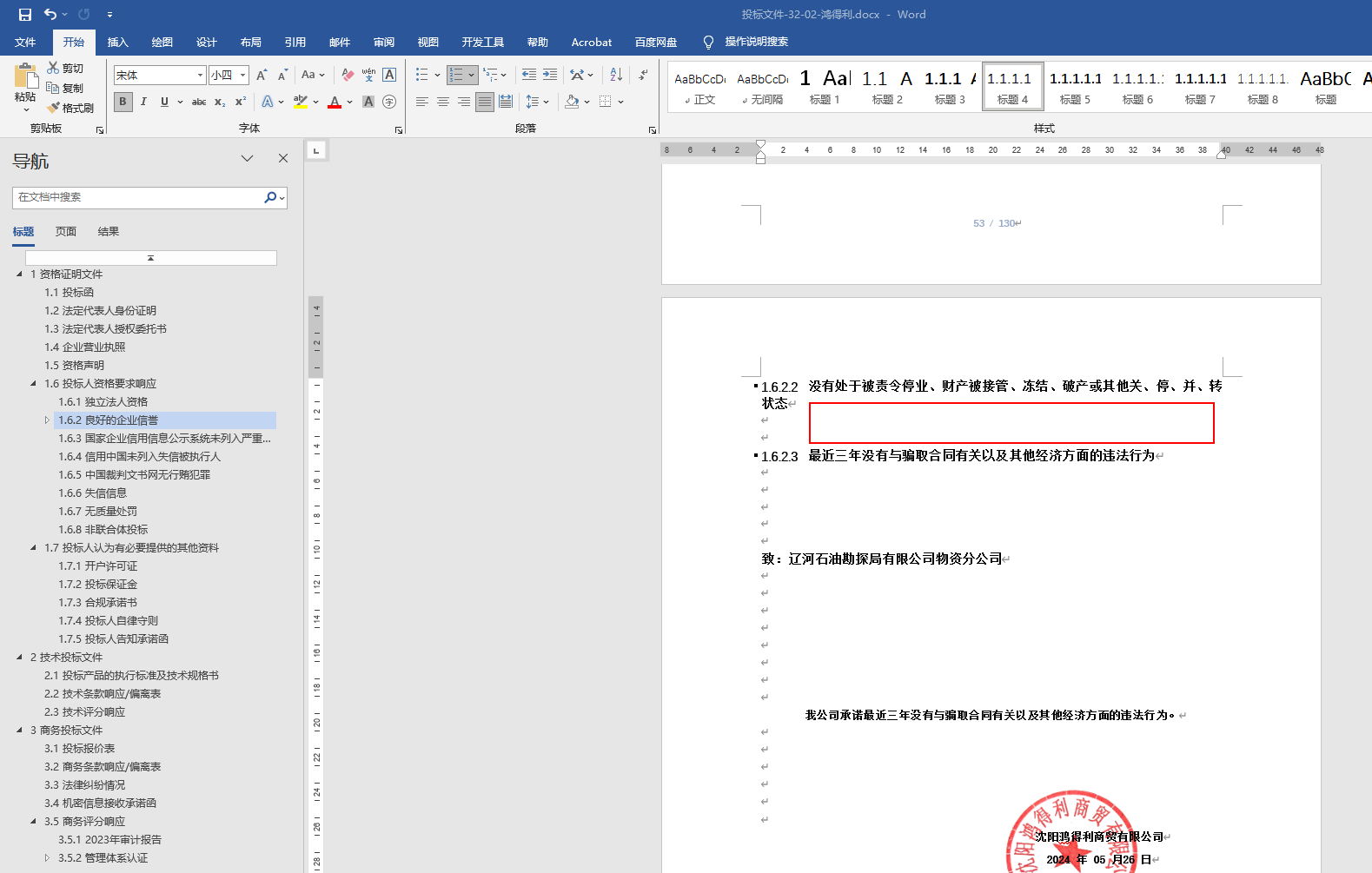This screenshot has width=1372, height=873.
Task: Click the tab selector at ruler corner
Action: 316,150
